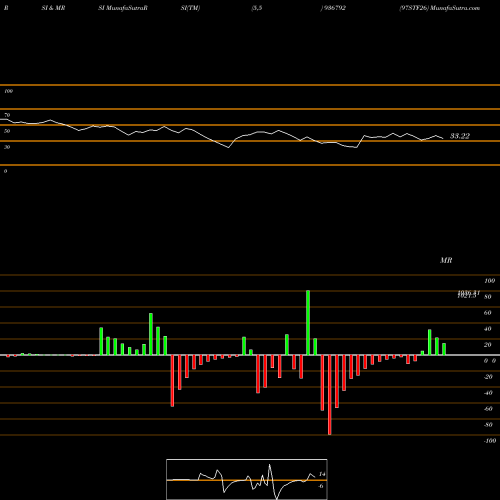This screenshot has height=500, width=500.
Task: Click the SI MunafaSutraR header text
Action: [x=123, y=8]
